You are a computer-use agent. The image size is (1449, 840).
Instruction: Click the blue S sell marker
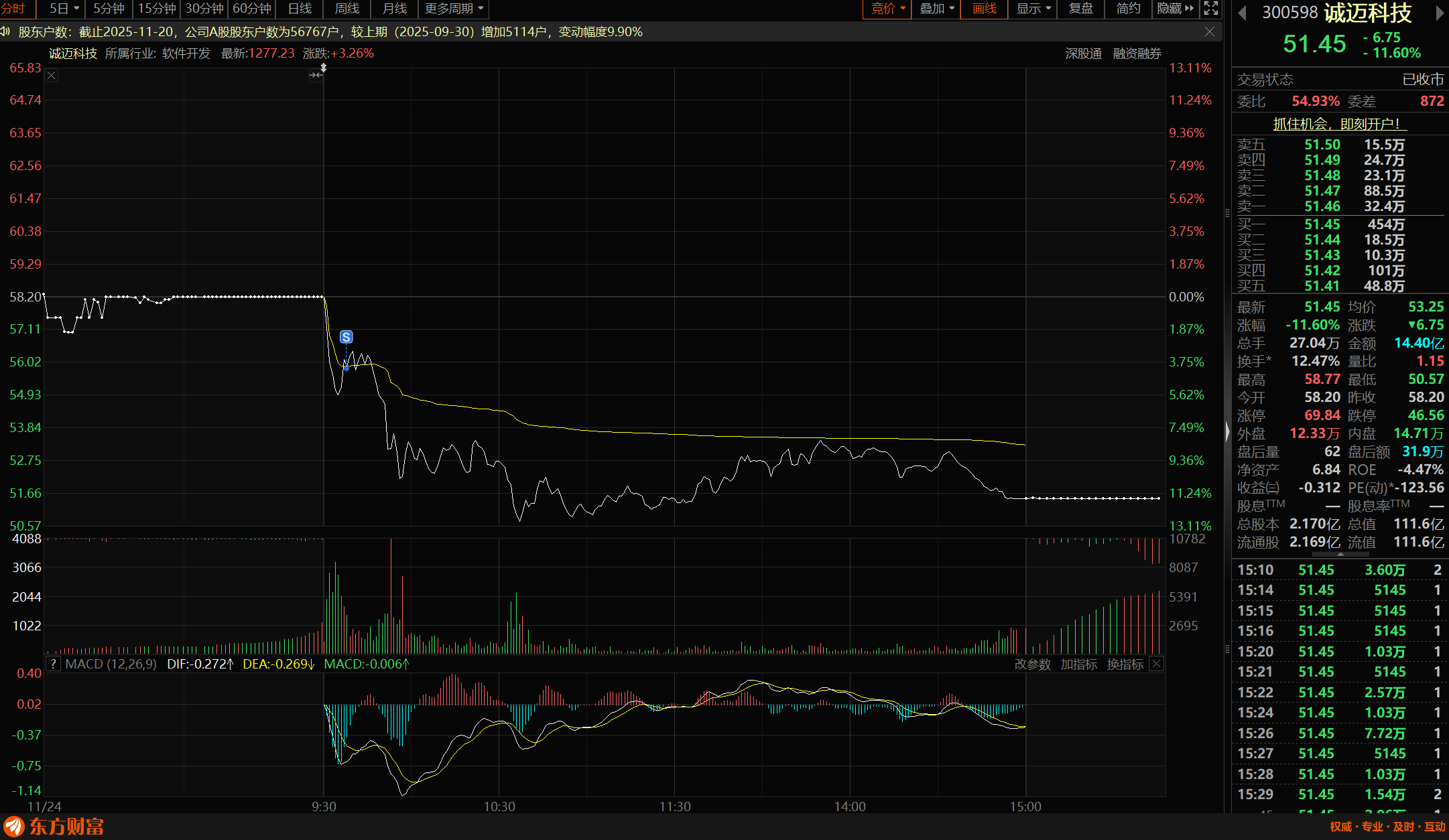[346, 337]
